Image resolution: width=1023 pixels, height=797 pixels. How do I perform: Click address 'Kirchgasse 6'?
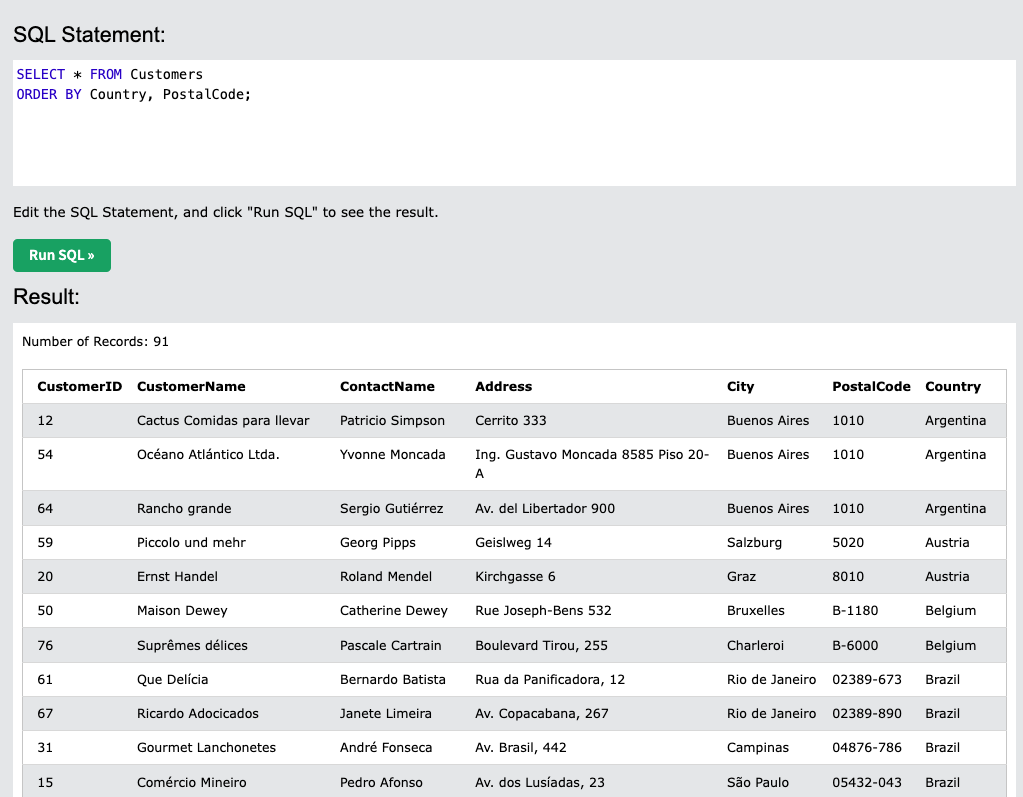(x=515, y=577)
